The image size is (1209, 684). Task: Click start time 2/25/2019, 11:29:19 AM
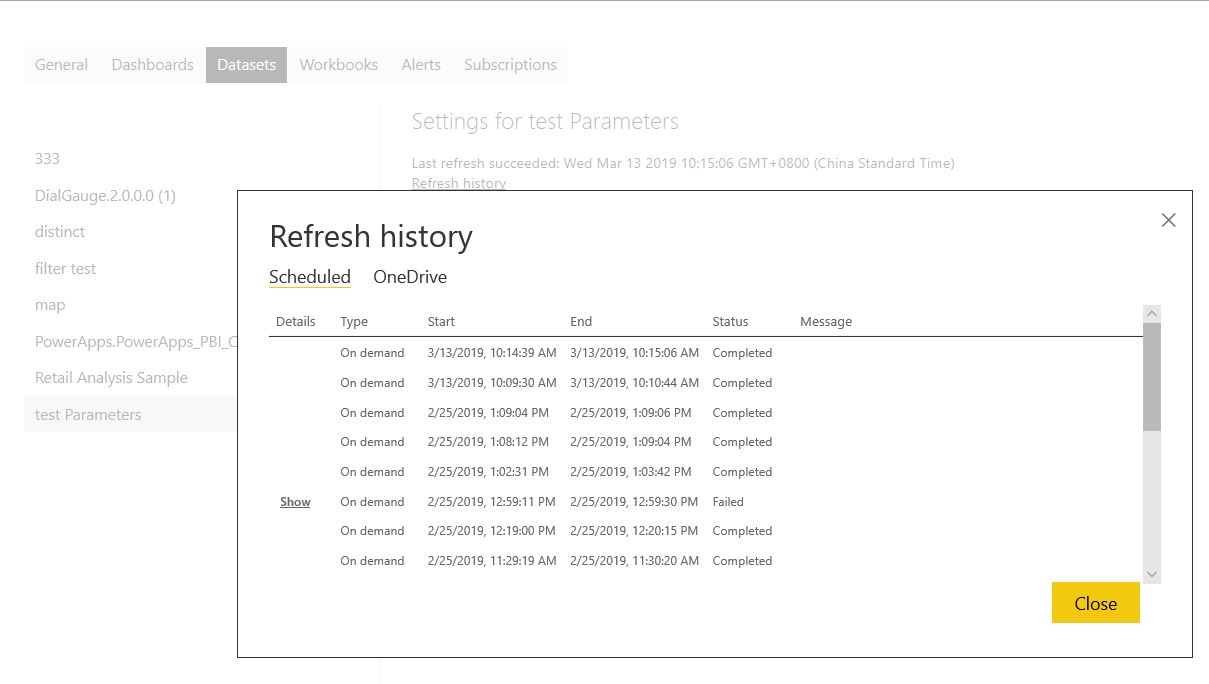[x=492, y=561]
